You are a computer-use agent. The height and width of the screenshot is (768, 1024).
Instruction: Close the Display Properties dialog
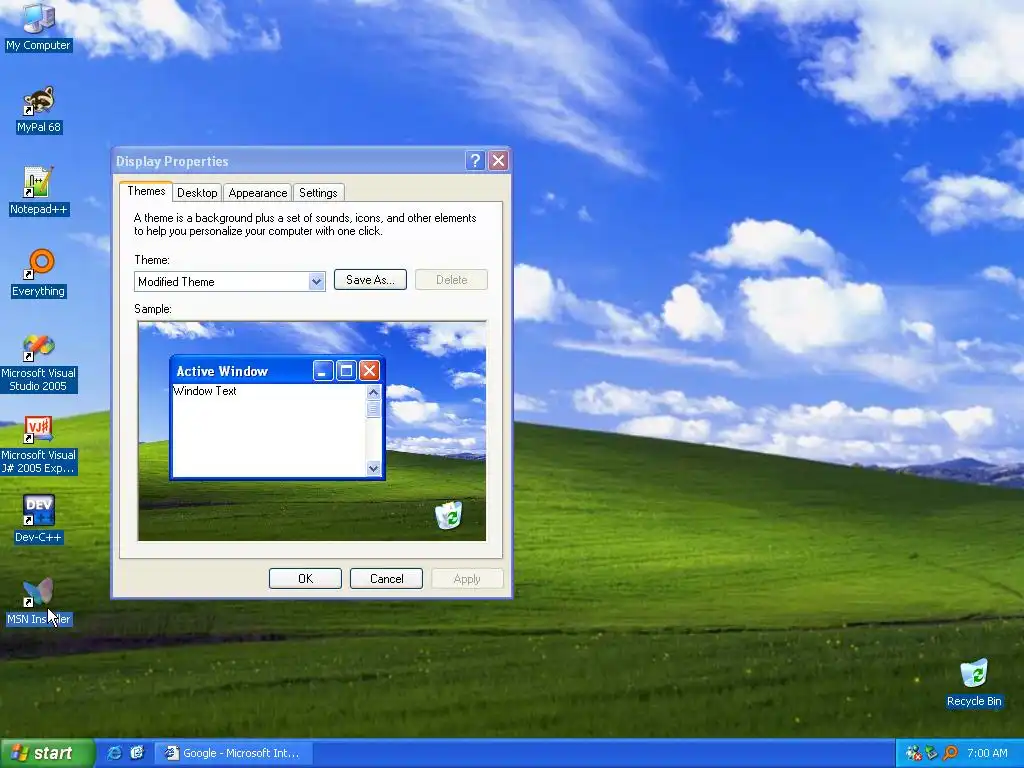click(498, 161)
